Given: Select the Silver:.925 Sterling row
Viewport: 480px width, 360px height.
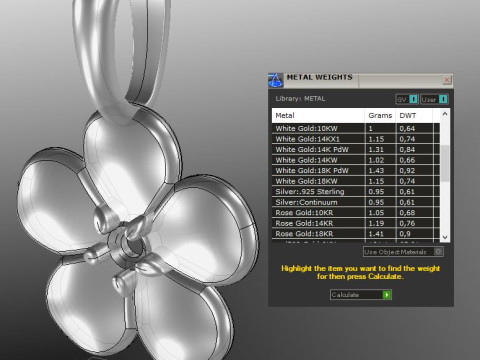Looking at the screenshot, I should 356,192.
